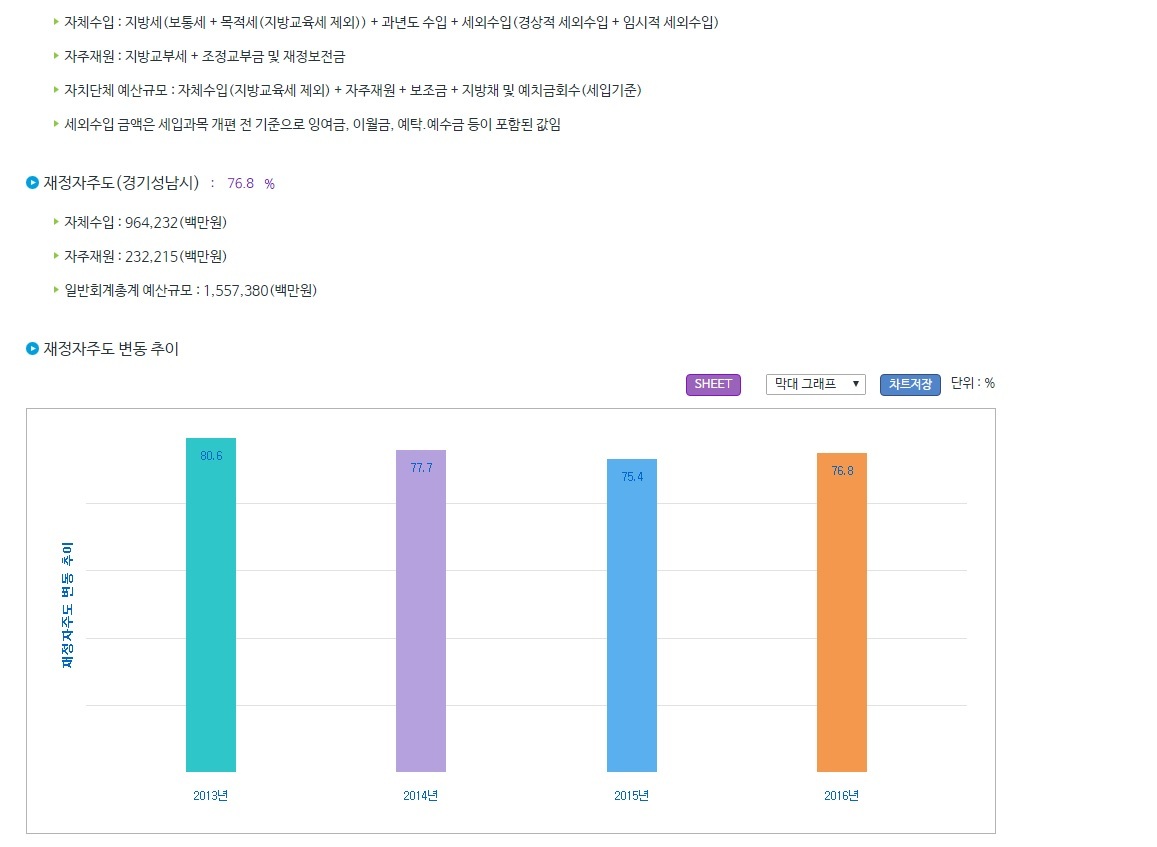The width and height of the screenshot is (1157, 847).
Task: Click the green arrow bullet next to 자체수입 : 964,232
Action: 56,221
